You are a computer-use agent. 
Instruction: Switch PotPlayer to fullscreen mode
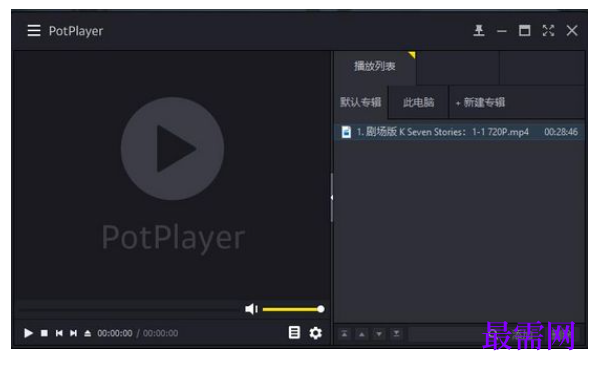pyautogui.click(x=548, y=30)
